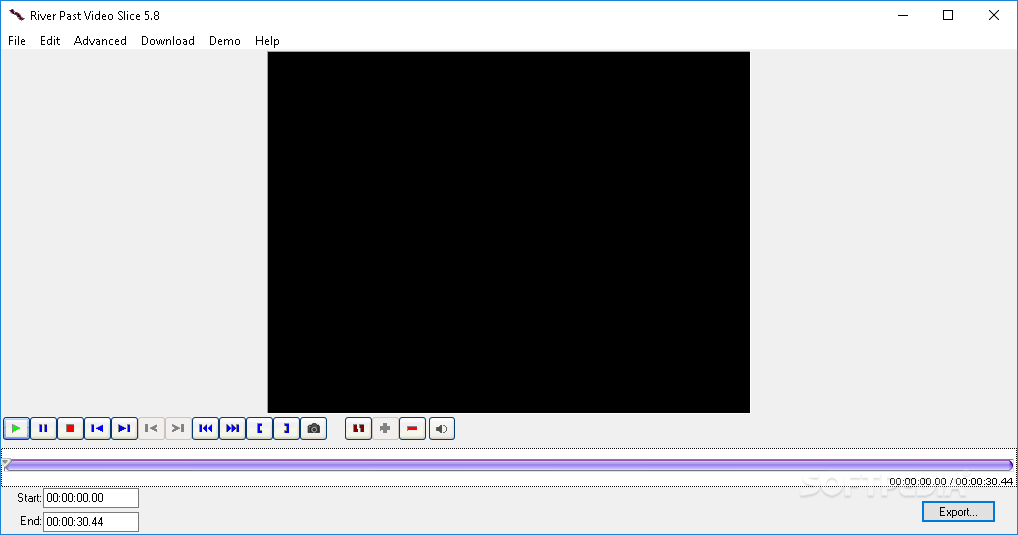Click the Start time input field
This screenshot has height=535, width=1018.
click(91, 498)
